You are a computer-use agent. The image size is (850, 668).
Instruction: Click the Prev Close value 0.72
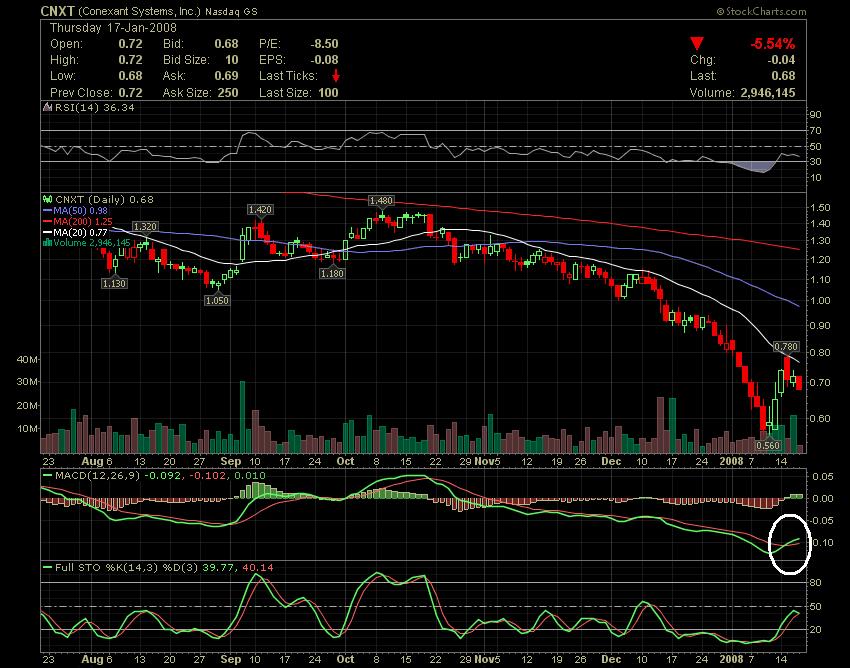coord(131,93)
